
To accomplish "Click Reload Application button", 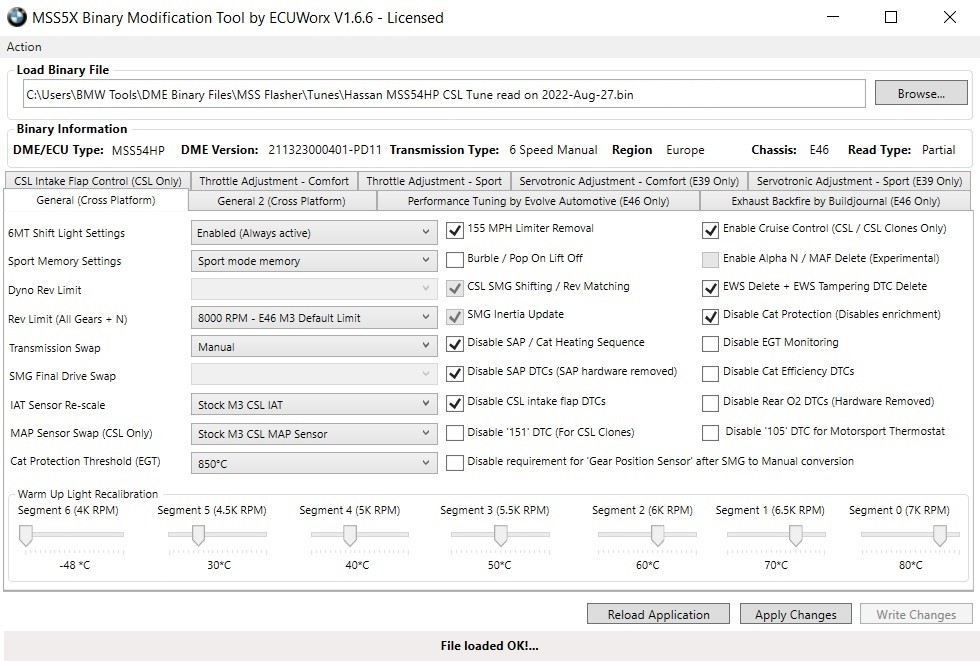I will pos(658,614).
